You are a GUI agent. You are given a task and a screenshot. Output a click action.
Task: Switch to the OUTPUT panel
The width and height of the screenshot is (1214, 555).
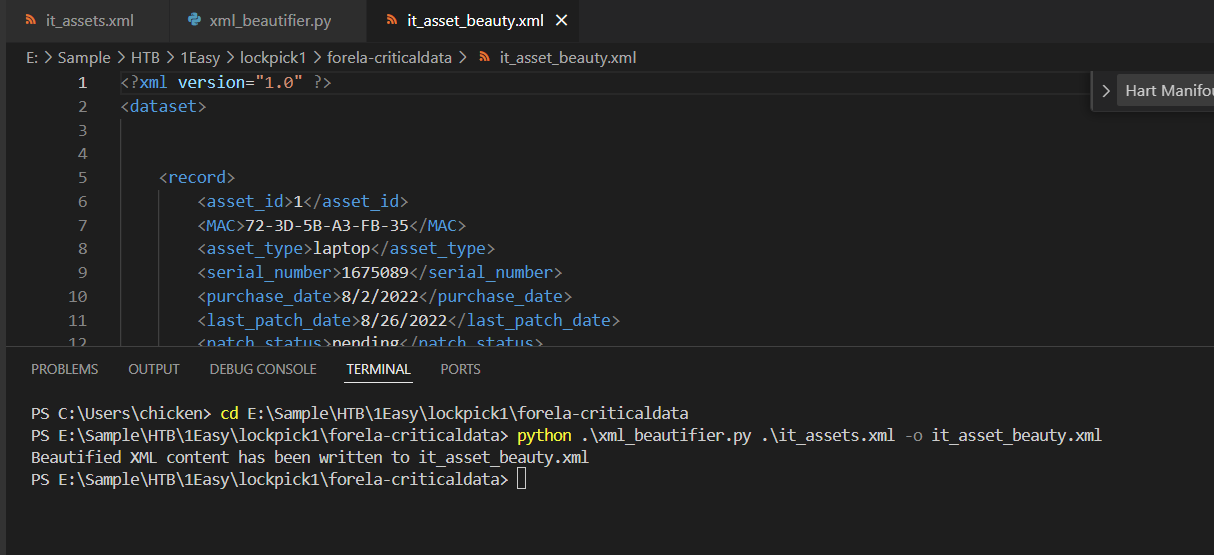154,369
